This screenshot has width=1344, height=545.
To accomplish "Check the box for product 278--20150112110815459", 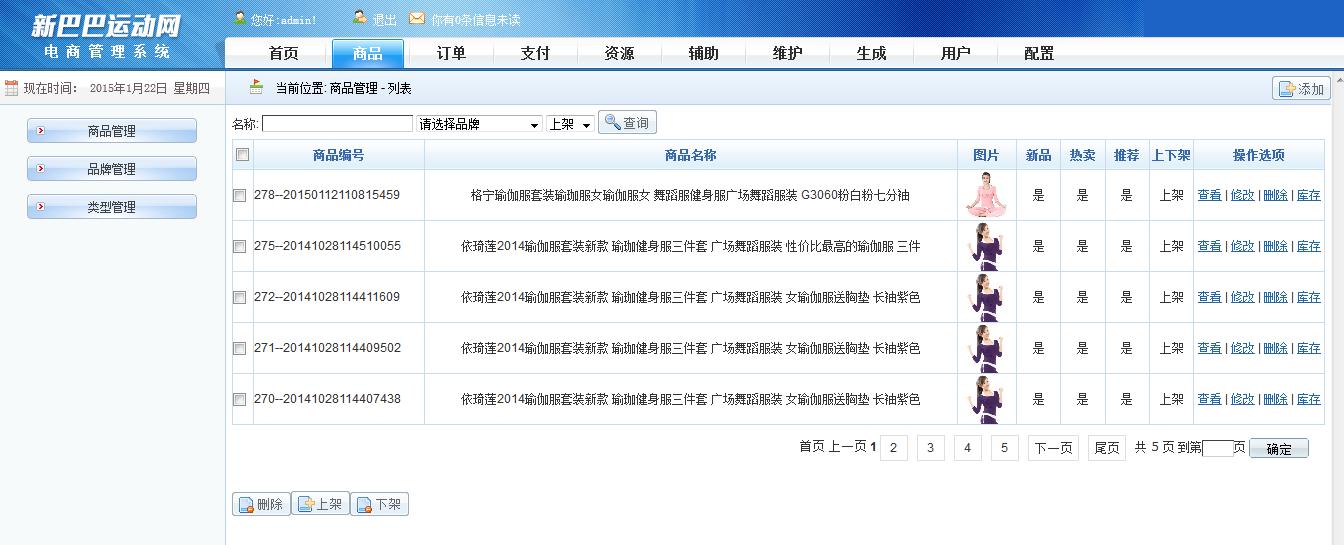I will pos(240,196).
